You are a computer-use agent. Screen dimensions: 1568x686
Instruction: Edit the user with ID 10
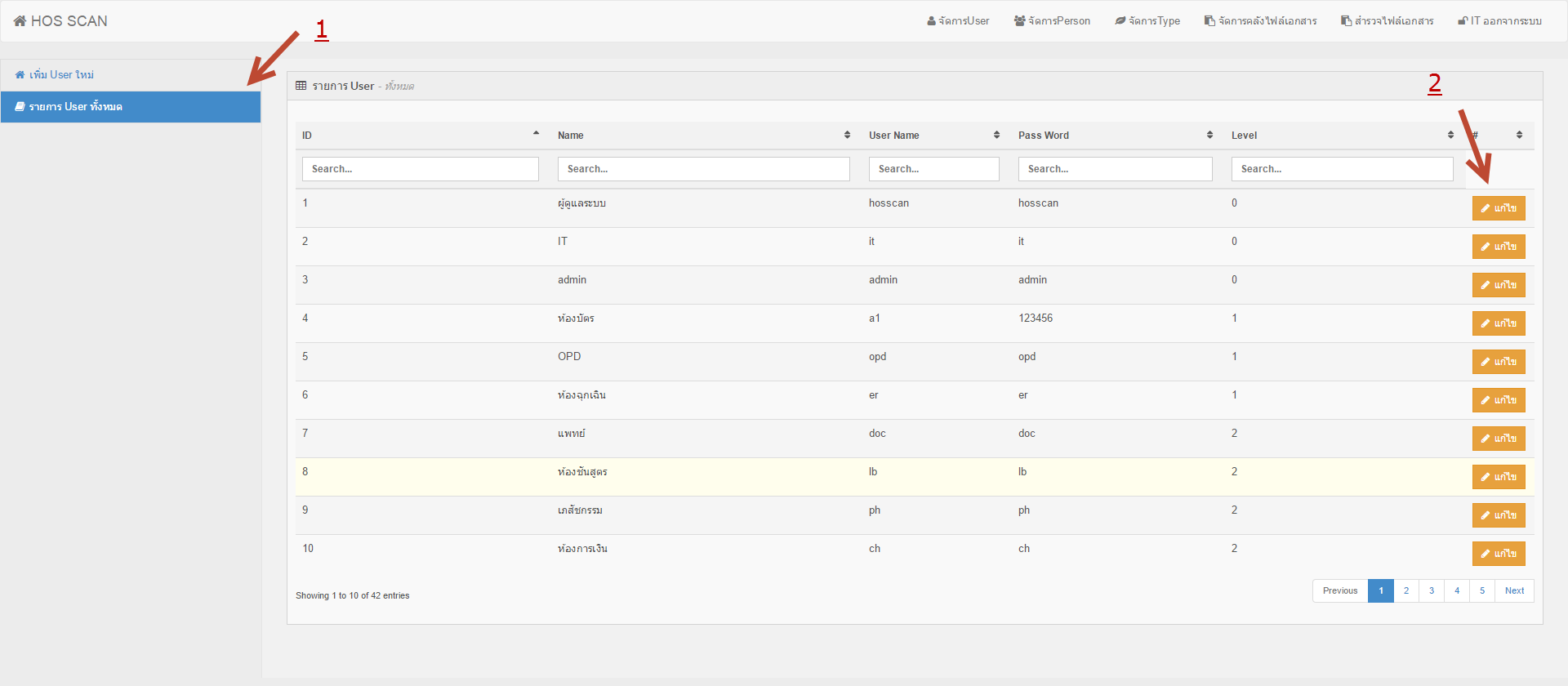tap(1498, 554)
